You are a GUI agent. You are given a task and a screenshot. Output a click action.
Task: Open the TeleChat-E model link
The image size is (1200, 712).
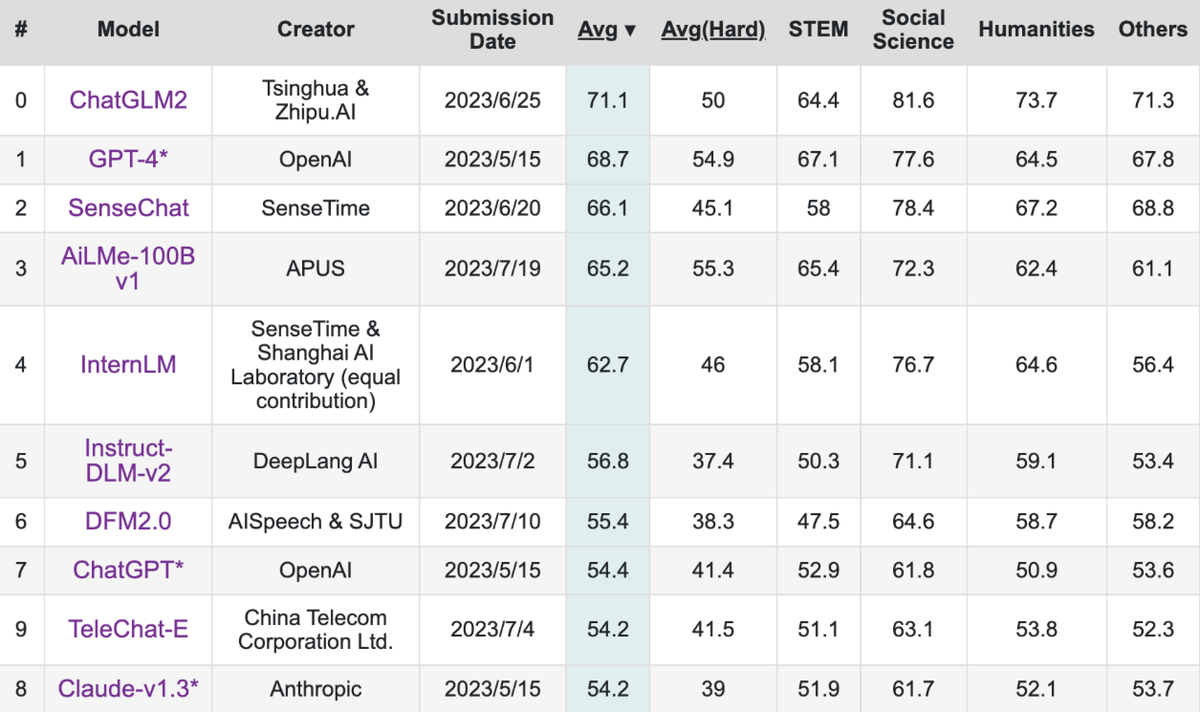point(128,629)
